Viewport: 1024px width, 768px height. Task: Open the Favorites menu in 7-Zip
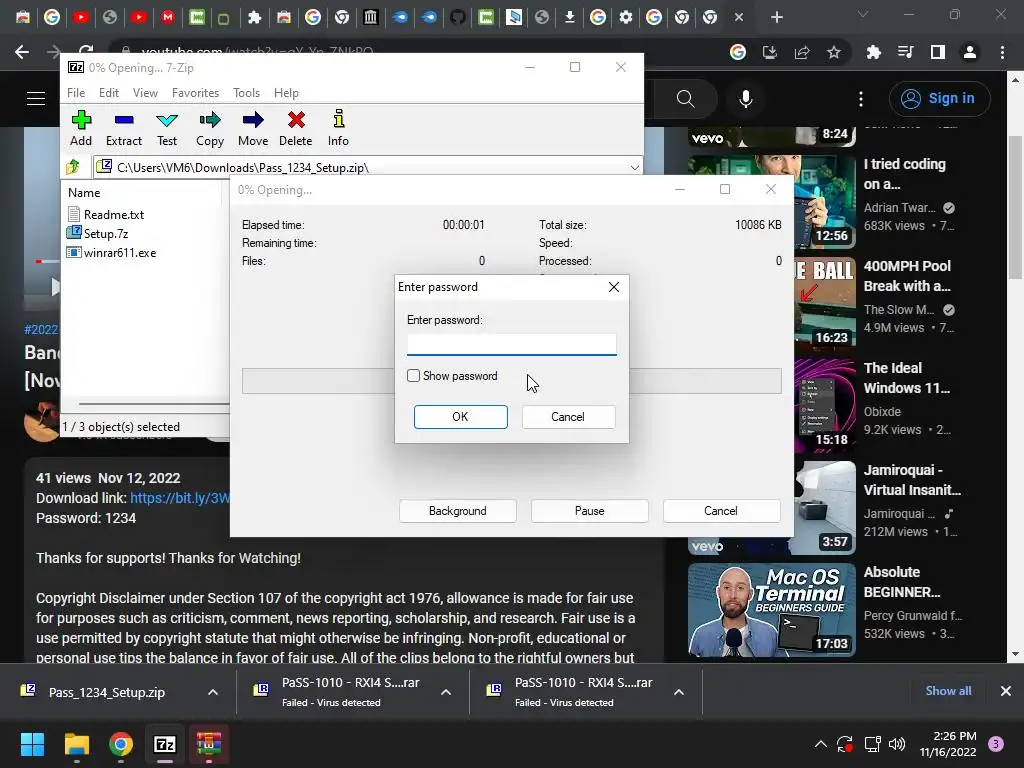coord(195,93)
